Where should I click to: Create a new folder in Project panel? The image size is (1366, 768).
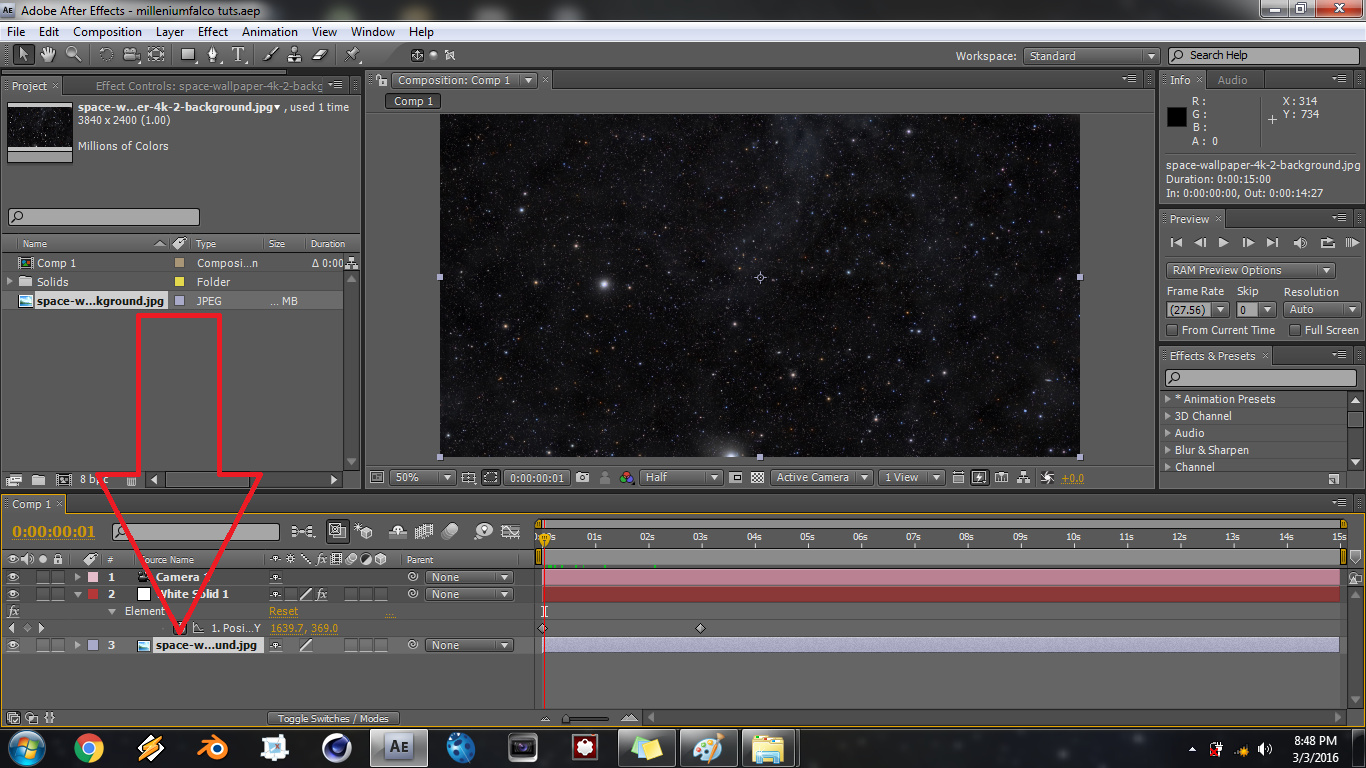point(38,480)
